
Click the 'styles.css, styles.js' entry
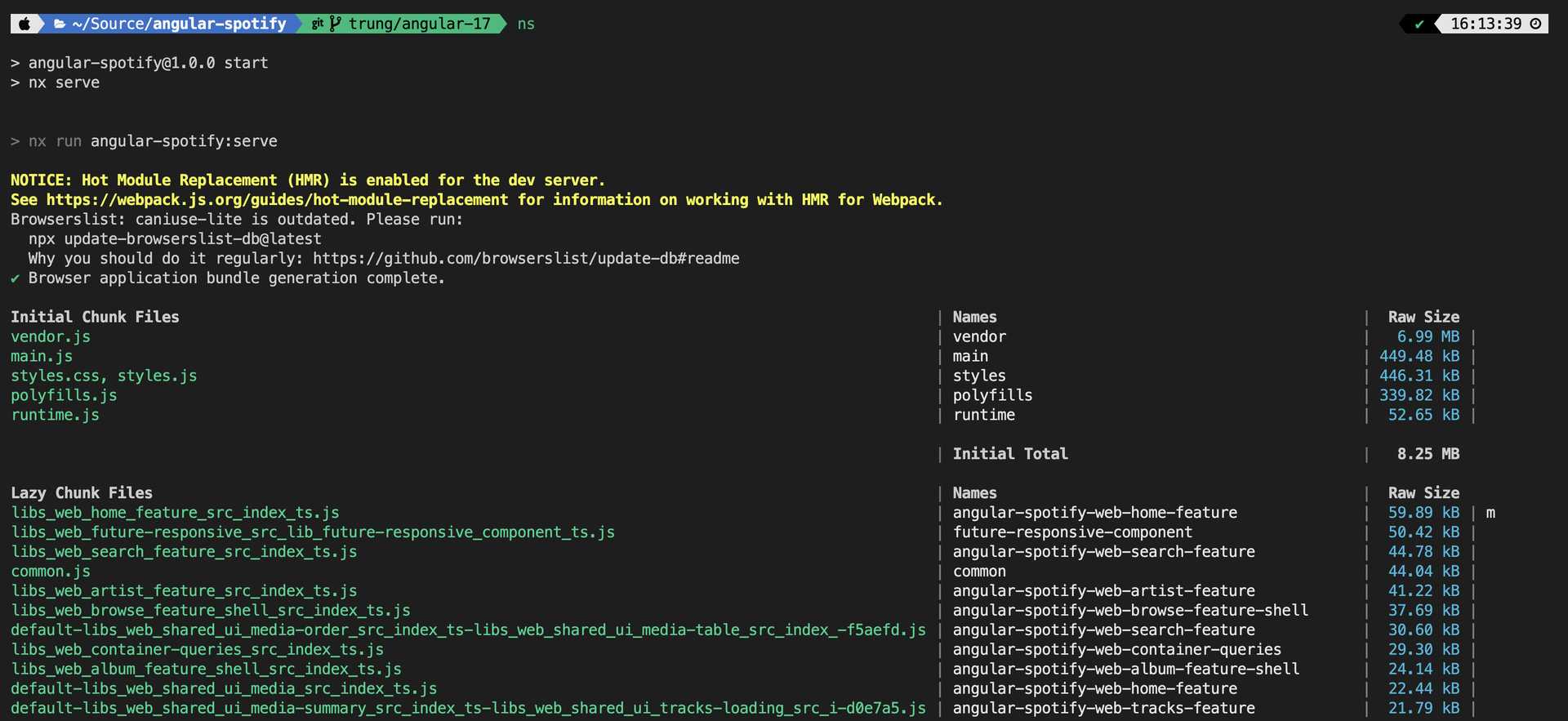pos(104,376)
